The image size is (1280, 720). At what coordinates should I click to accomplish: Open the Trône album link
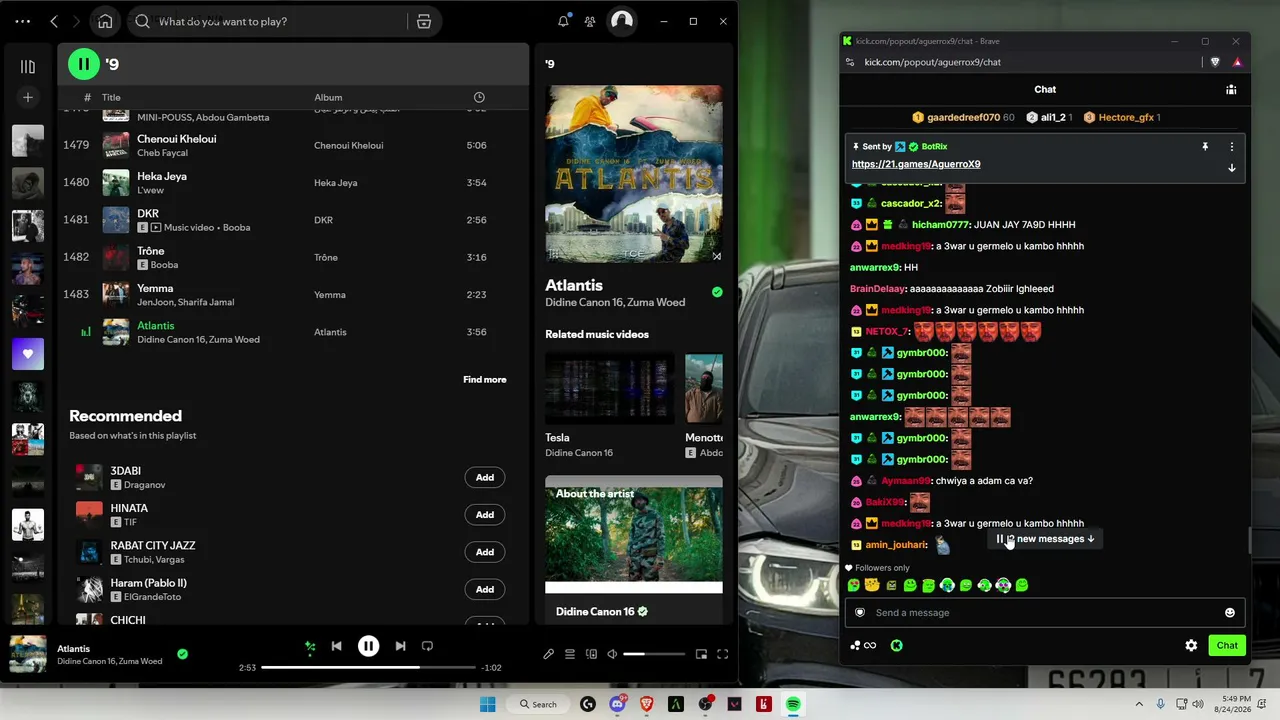tap(326, 257)
